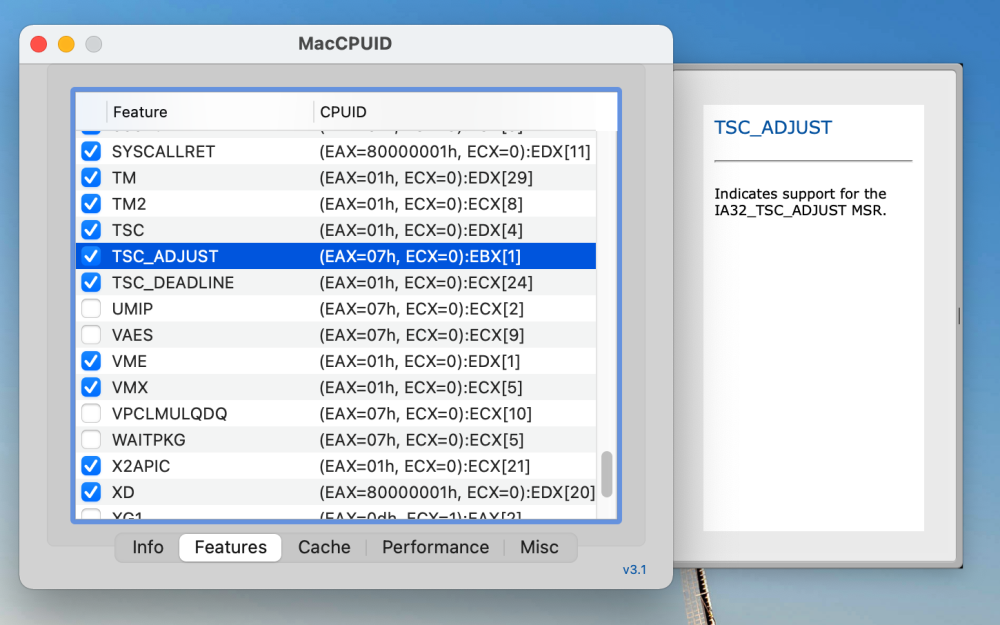Select the VPCLMULQDQ feature name
The image size is (1000, 625).
pyautogui.click(x=170, y=413)
